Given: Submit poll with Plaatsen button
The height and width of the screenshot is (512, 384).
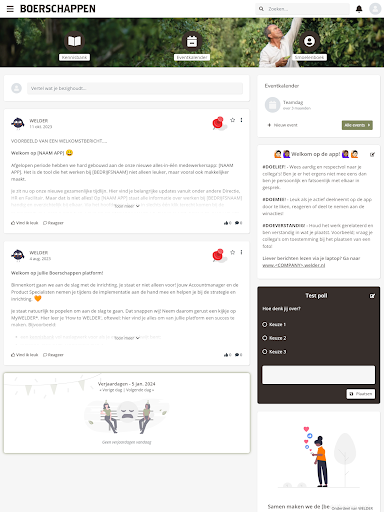Looking at the screenshot, I should point(361,394).
